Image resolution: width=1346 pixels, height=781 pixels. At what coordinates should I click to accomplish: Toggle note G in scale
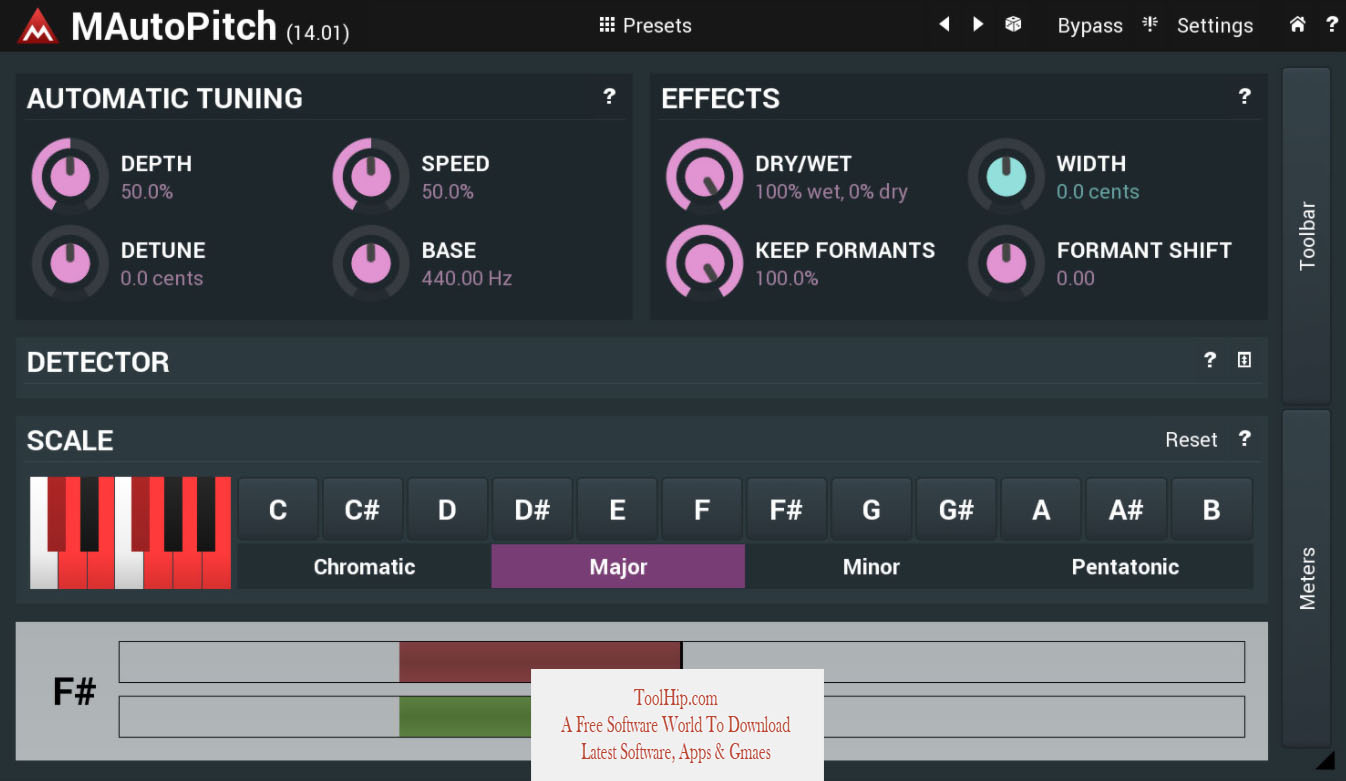click(x=871, y=510)
